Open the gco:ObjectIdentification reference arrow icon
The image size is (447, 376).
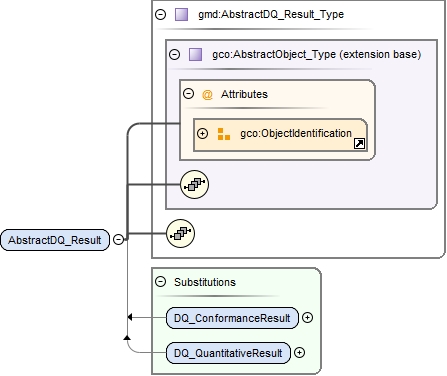[359, 144]
